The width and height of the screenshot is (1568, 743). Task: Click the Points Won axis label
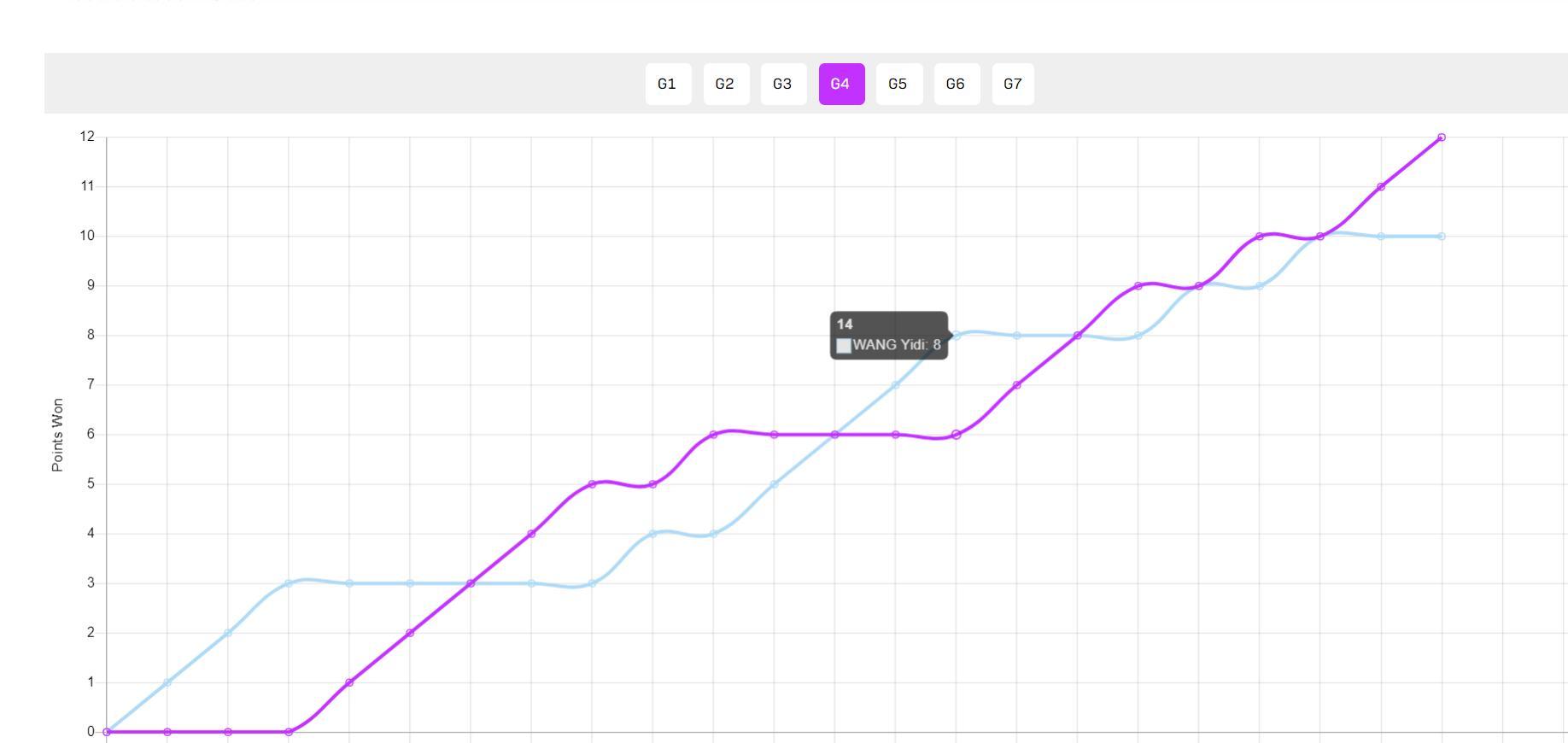(x=58, y=435)
